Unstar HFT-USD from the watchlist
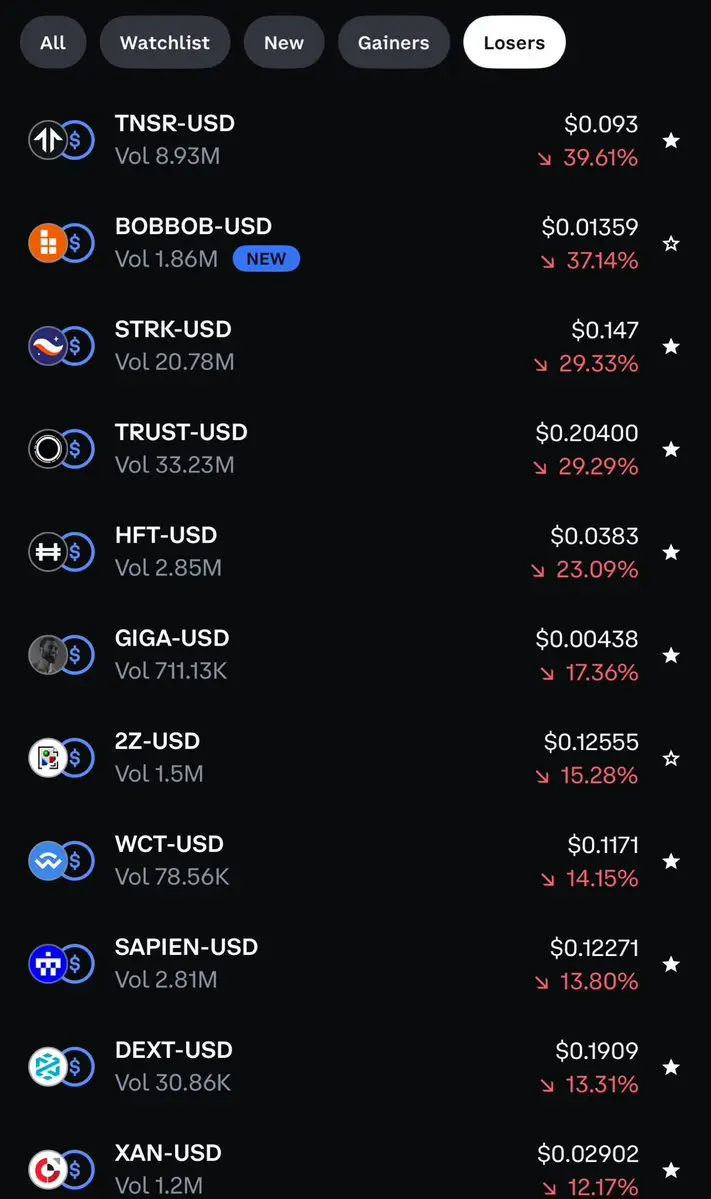This screenshot has height=1199, width=711. (x=671, y=553)
